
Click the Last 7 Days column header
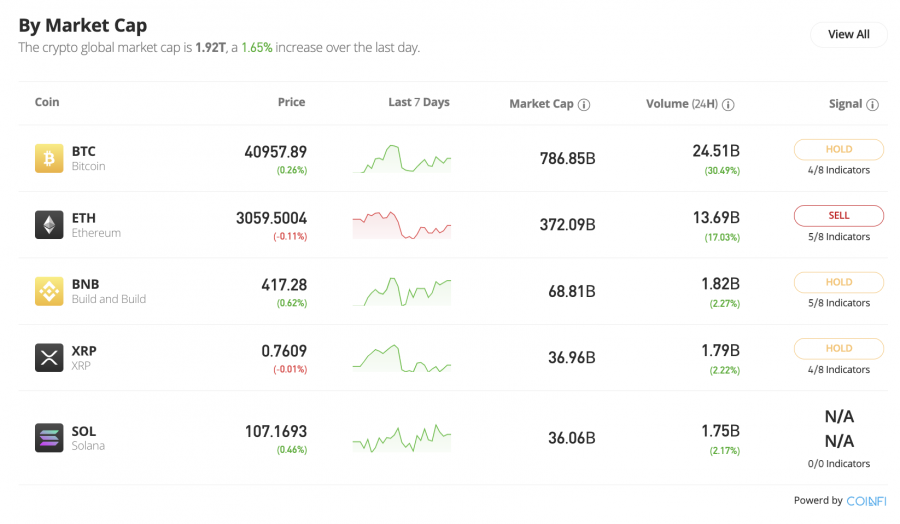point(419,102)
